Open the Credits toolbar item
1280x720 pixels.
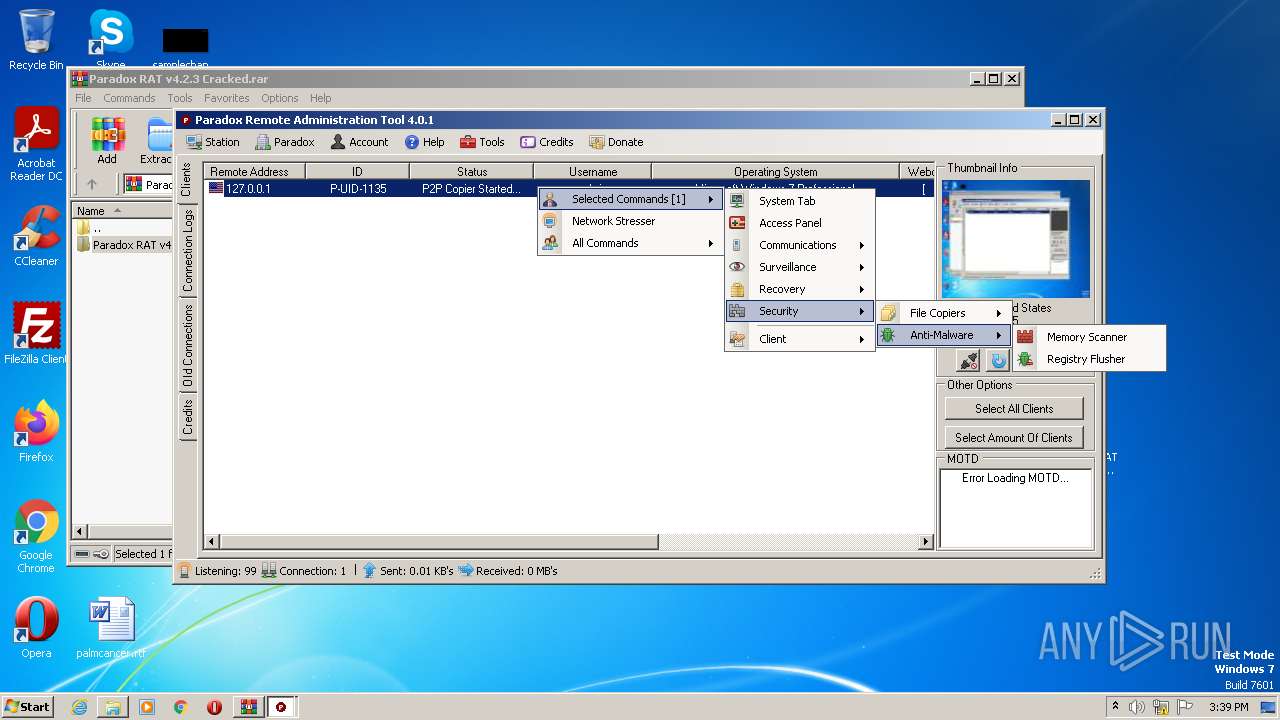(x=547, y=142)
